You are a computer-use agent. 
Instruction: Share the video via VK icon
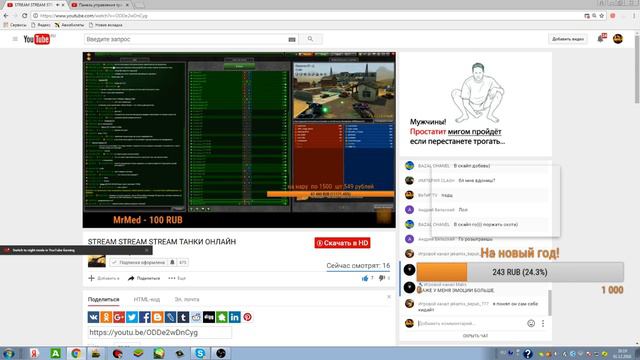tap(93, 317)
